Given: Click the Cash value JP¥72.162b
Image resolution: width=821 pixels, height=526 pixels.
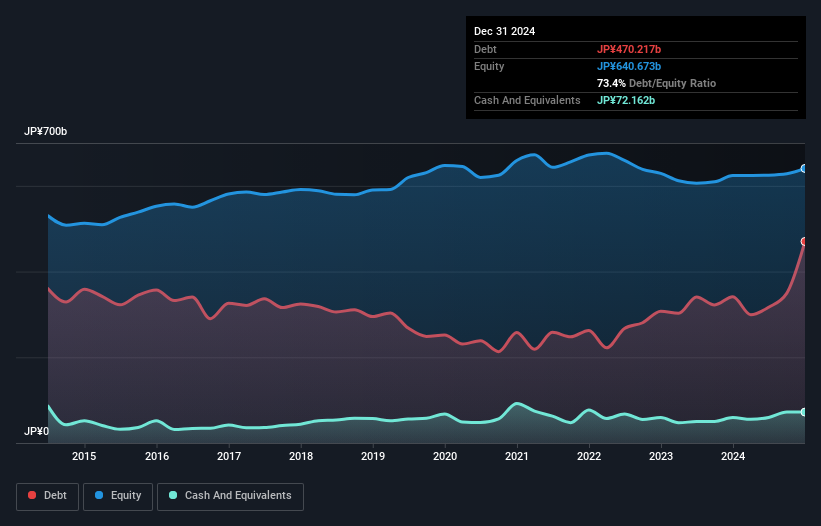Looking at the screenshot, I should [626, 100].
